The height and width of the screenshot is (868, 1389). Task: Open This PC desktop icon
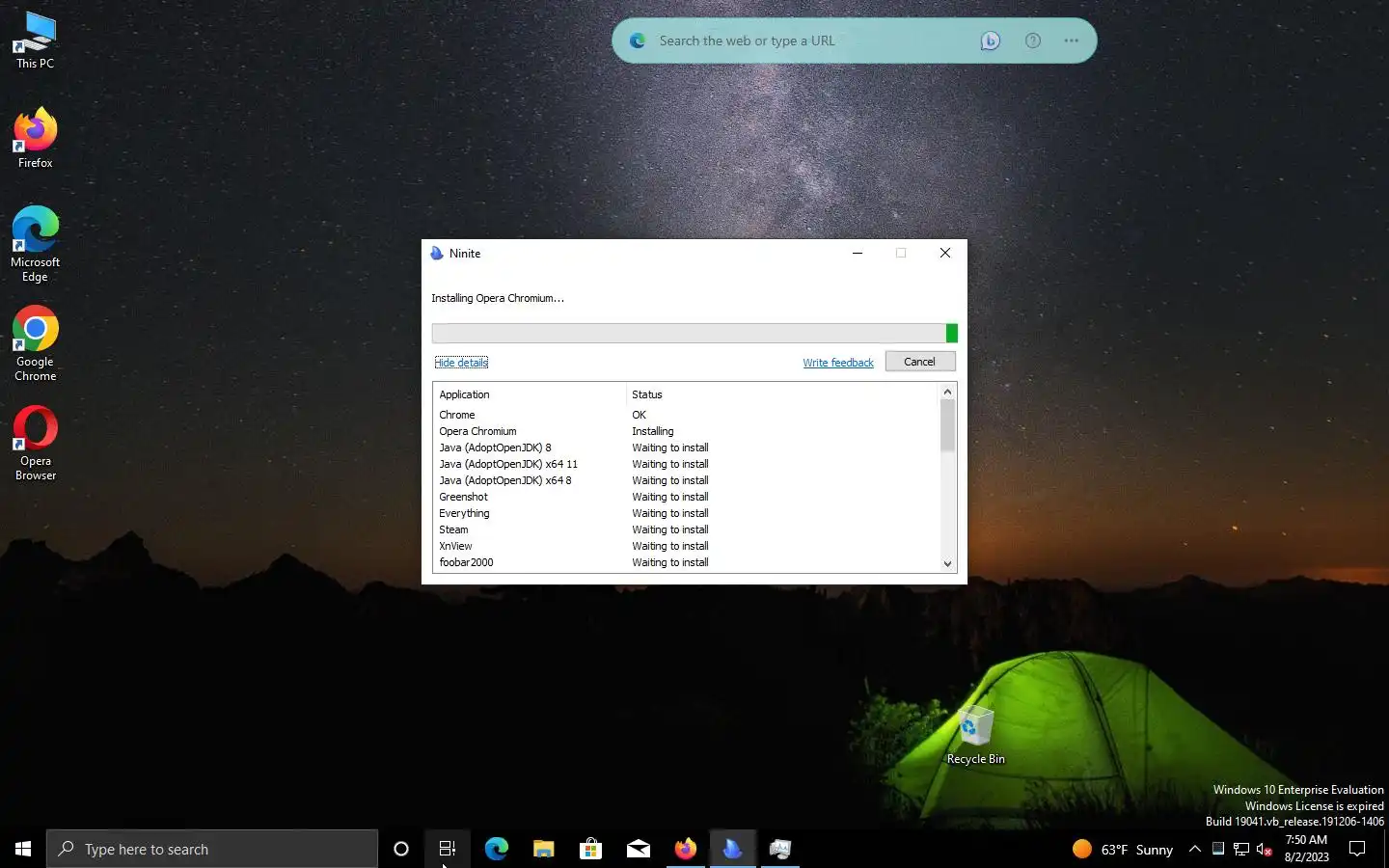click(35, 41)
